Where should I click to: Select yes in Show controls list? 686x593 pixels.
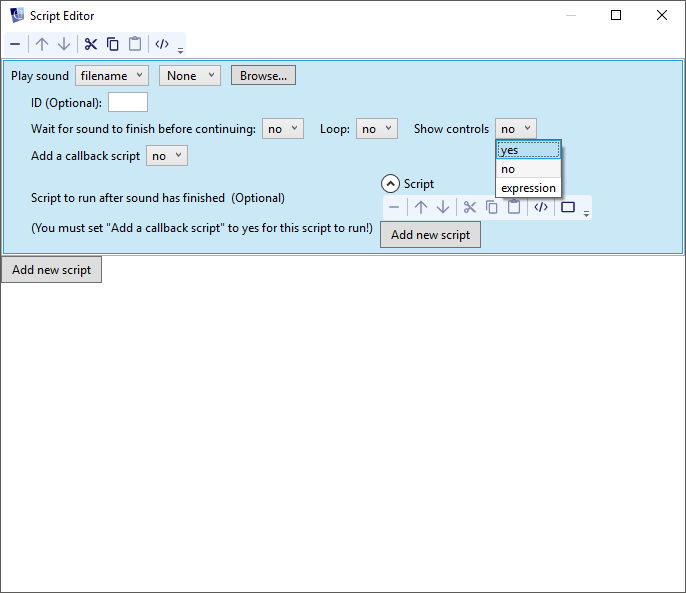[528, 150]
